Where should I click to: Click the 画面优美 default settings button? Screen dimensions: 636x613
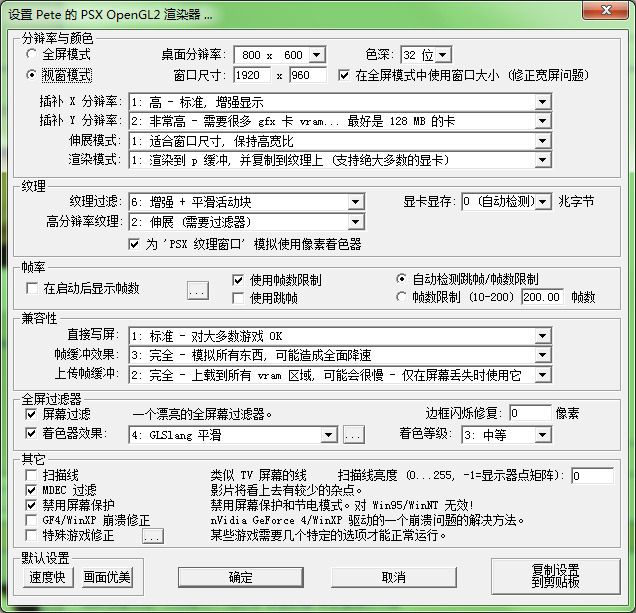tap(107, 577)
